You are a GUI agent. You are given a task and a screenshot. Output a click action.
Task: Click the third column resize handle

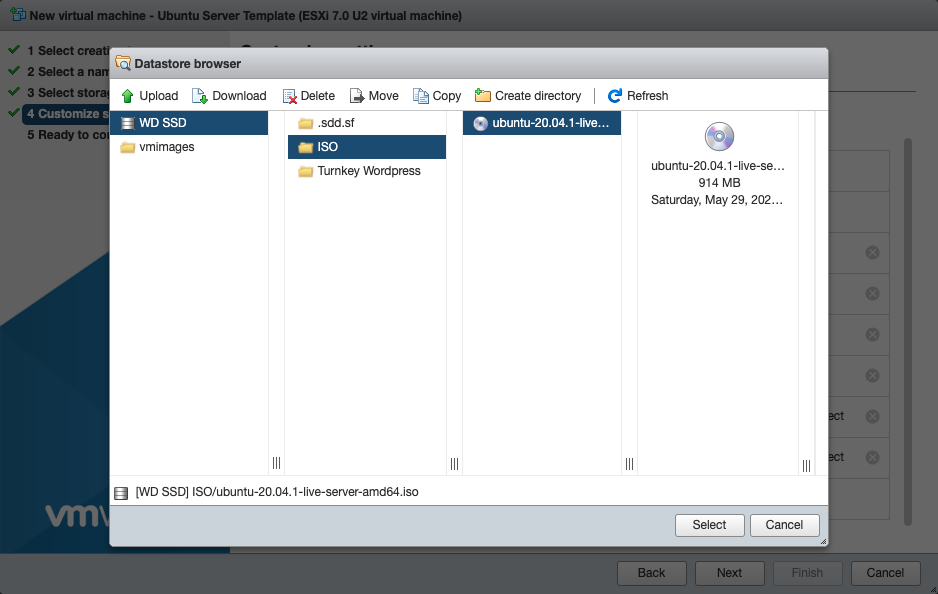click(629, 464)
